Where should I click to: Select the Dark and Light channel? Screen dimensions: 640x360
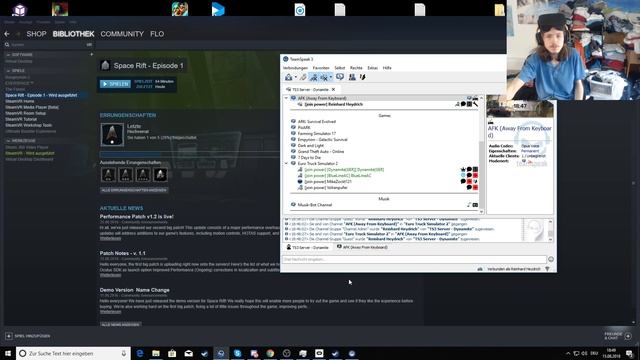coord(311,146)
